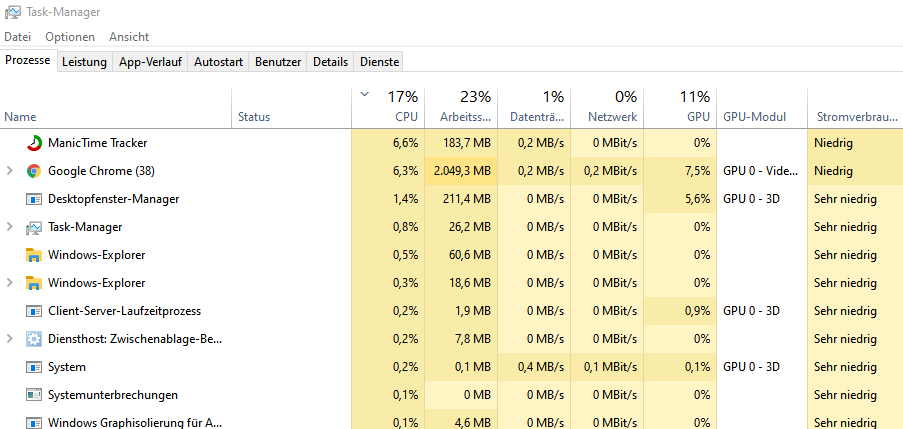Open the Ansicht menu
Screen dimensions: 903x429
pyautogui.click(x=129, y=37)
